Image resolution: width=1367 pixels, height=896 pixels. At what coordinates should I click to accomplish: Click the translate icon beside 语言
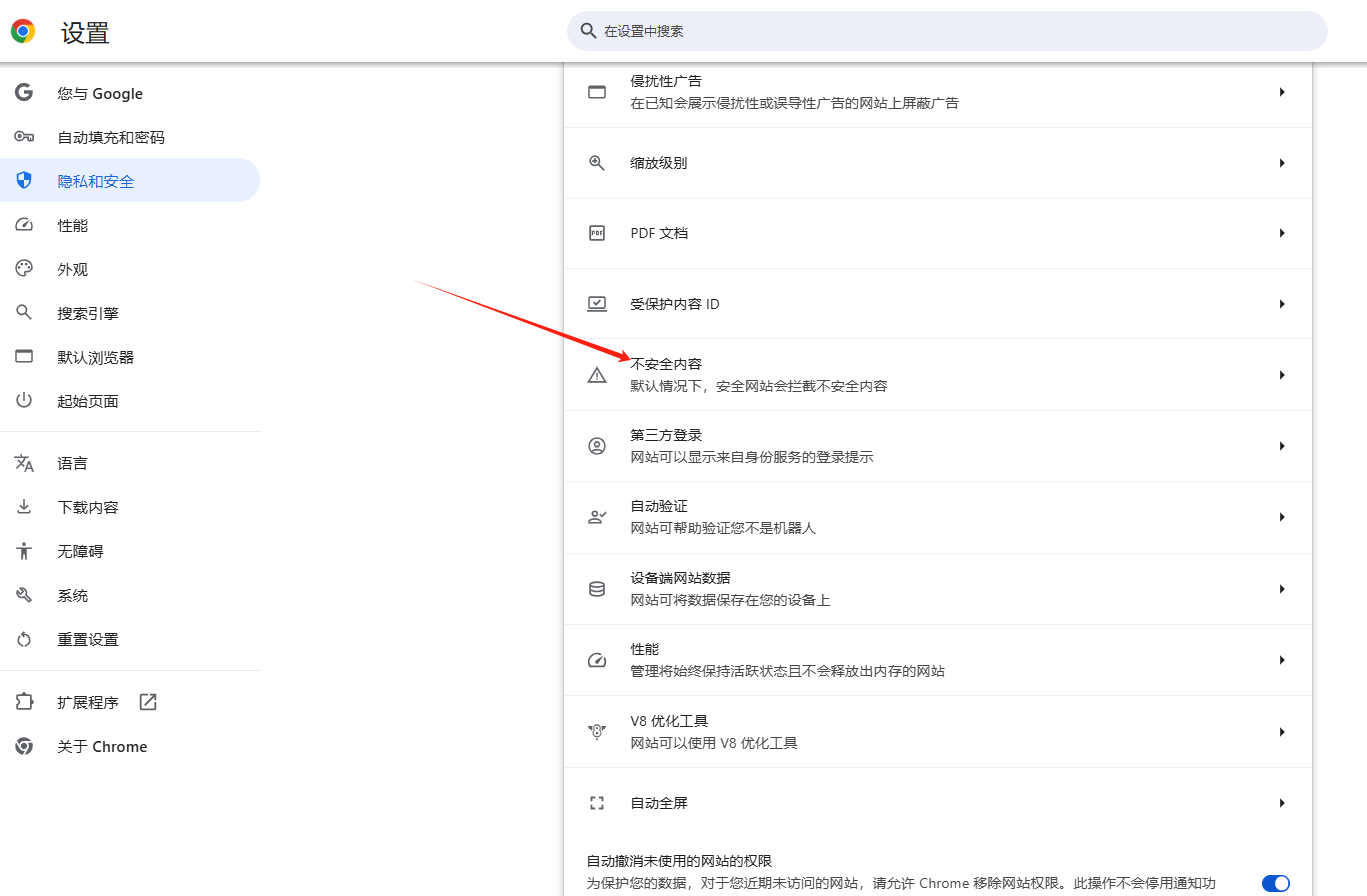24,463
